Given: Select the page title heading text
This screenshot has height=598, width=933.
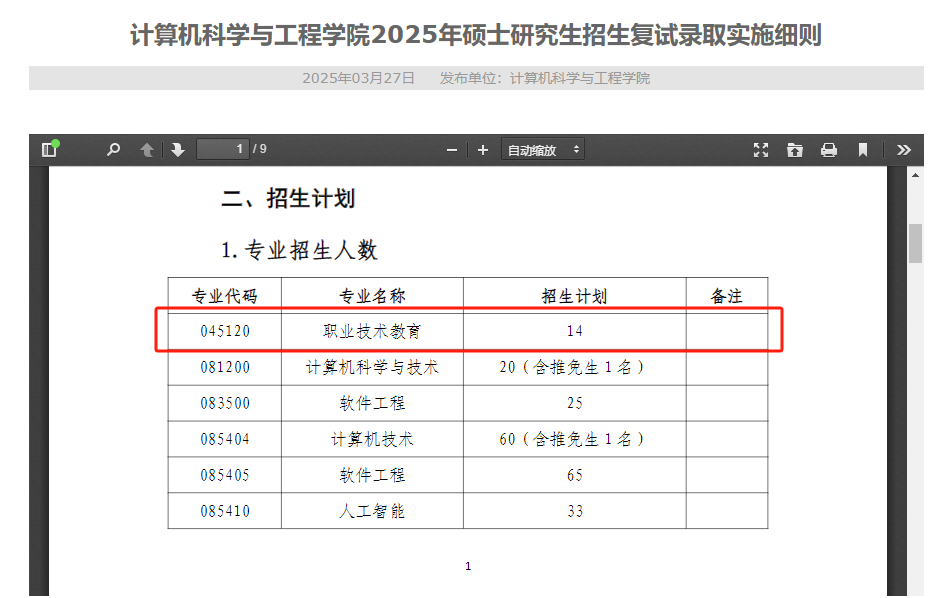Looking at the screenshot, I should coord(476,35).
